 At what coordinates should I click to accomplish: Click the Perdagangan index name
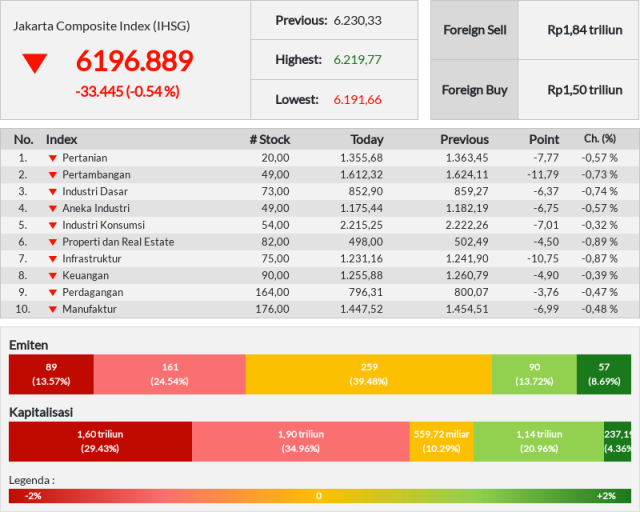point(93,292)
